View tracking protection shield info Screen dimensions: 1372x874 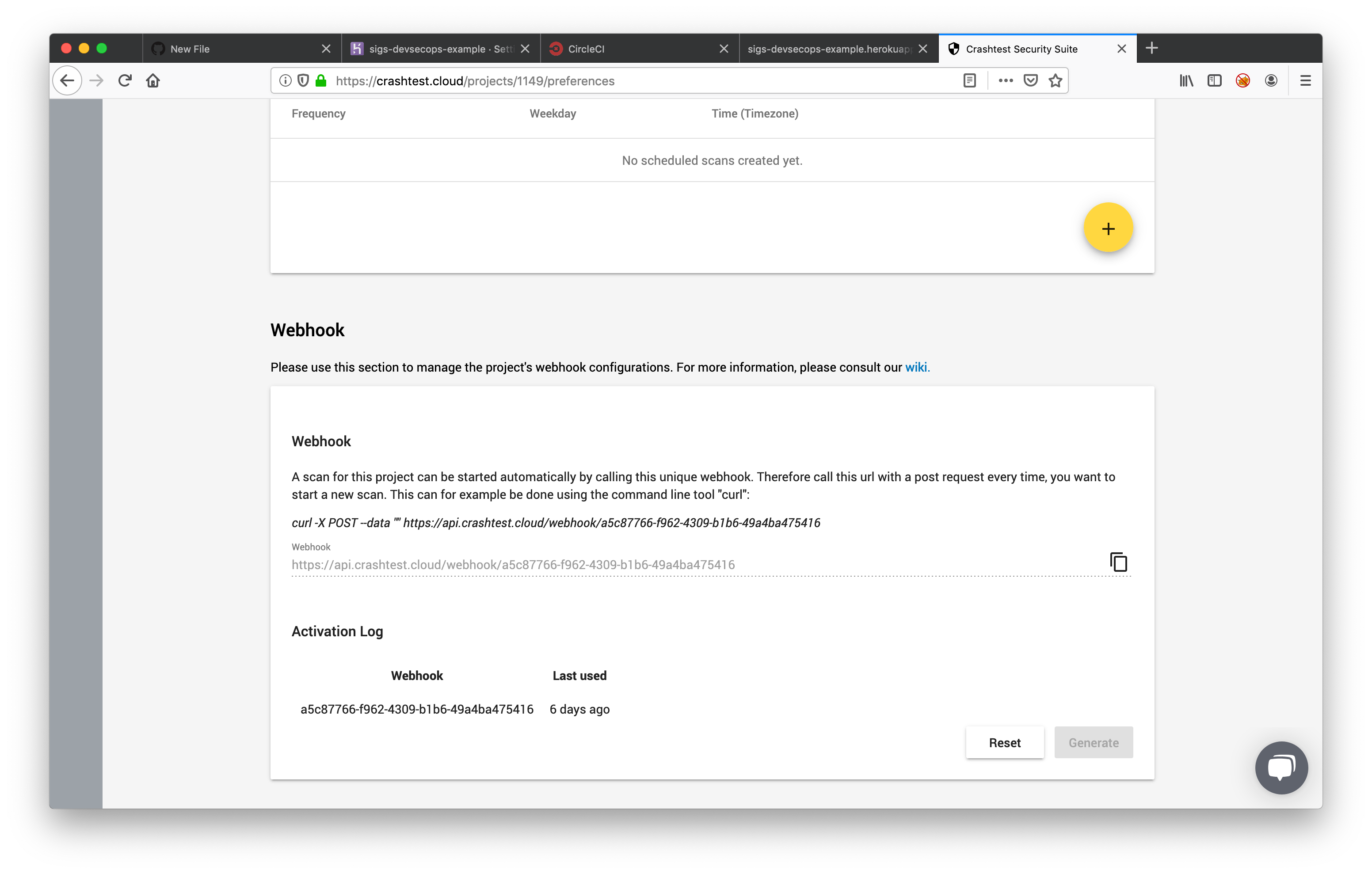point(303,81)
